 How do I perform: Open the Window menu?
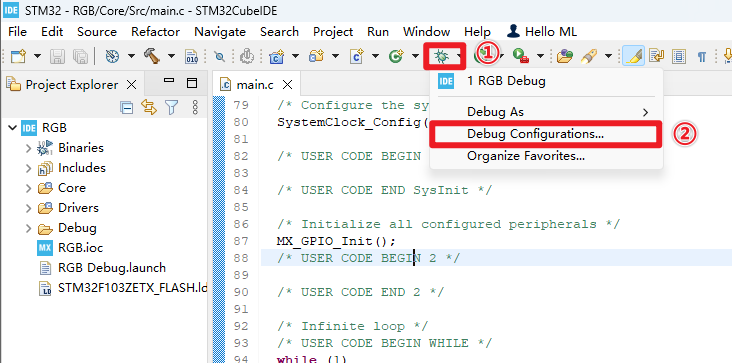click(x=427, y=32)
